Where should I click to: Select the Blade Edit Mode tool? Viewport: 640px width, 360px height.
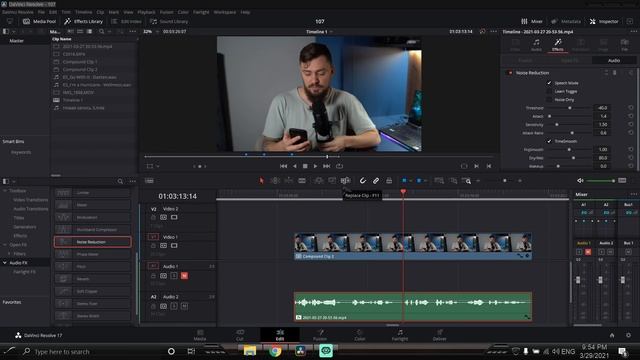click(x=302, y=180)
